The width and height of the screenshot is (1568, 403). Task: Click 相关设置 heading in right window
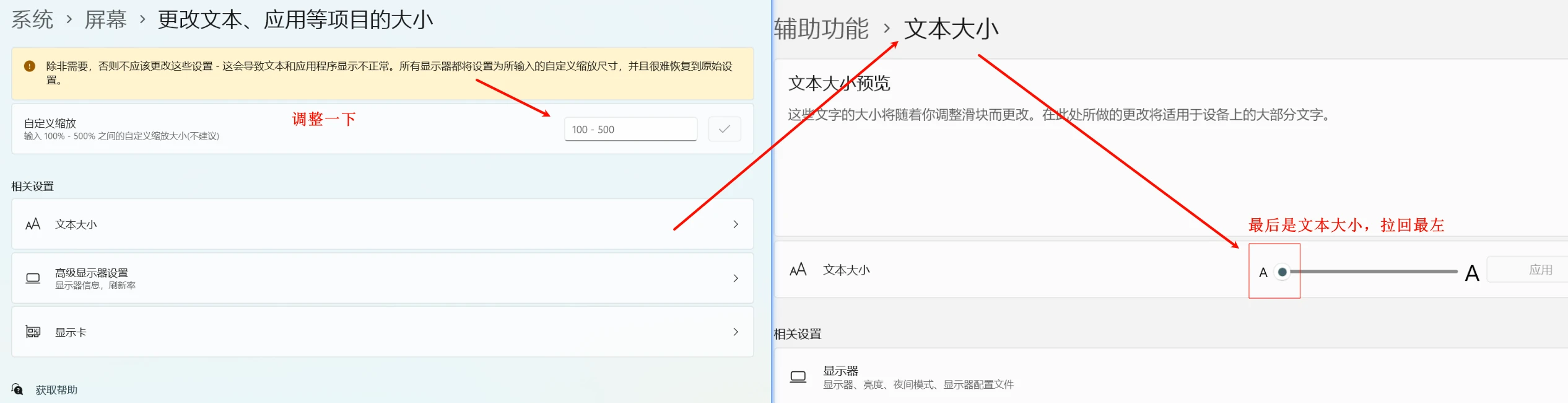click(x=798, y=334)
